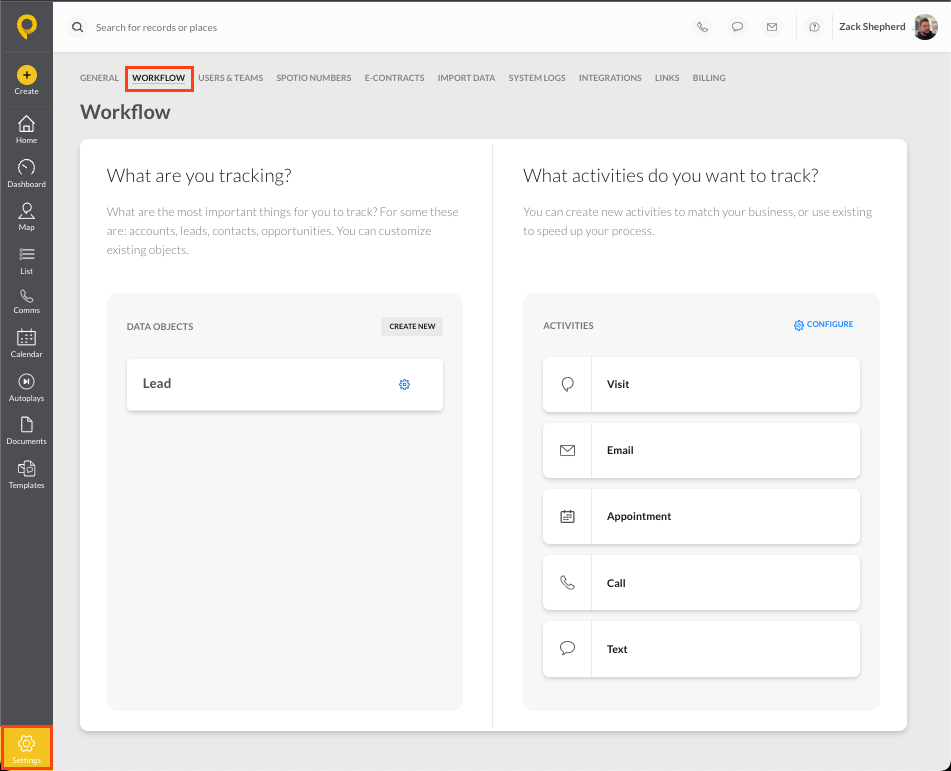Click the SPOTIO logo icon

point(27,27)
